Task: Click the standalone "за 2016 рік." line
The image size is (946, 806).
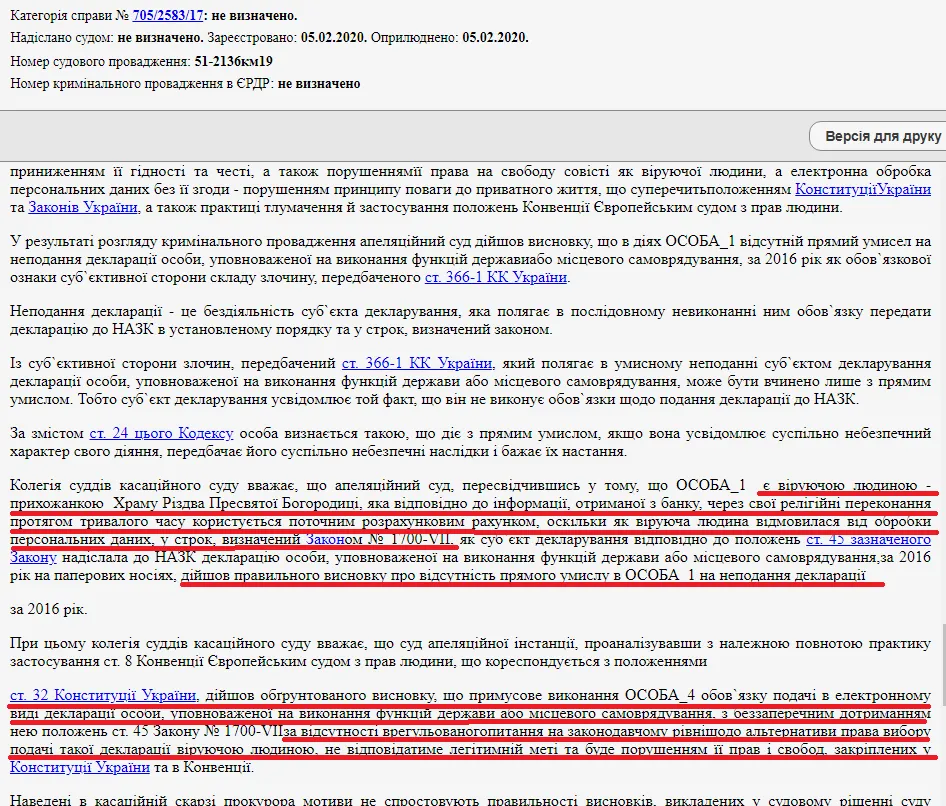Action: tap(48, 608)
